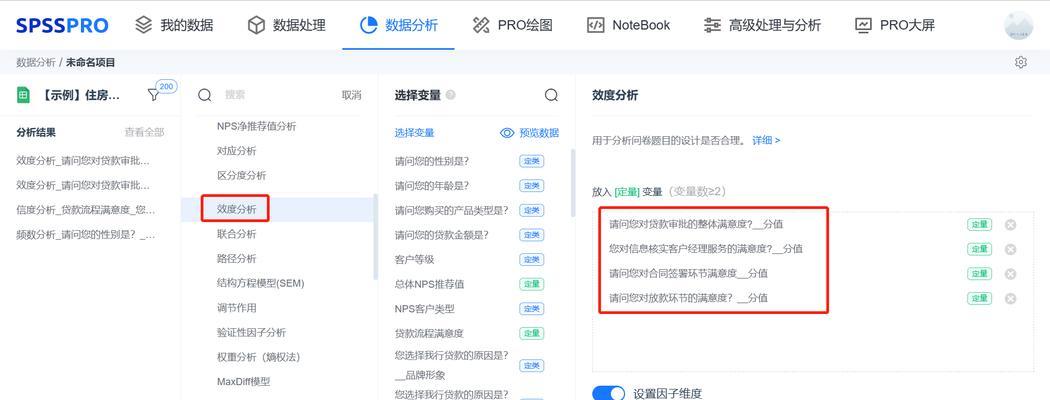Select 结构方程模型(SEM) method
Image resolution: width=1050 pixels, height=400 pixels.
[260, 283]
